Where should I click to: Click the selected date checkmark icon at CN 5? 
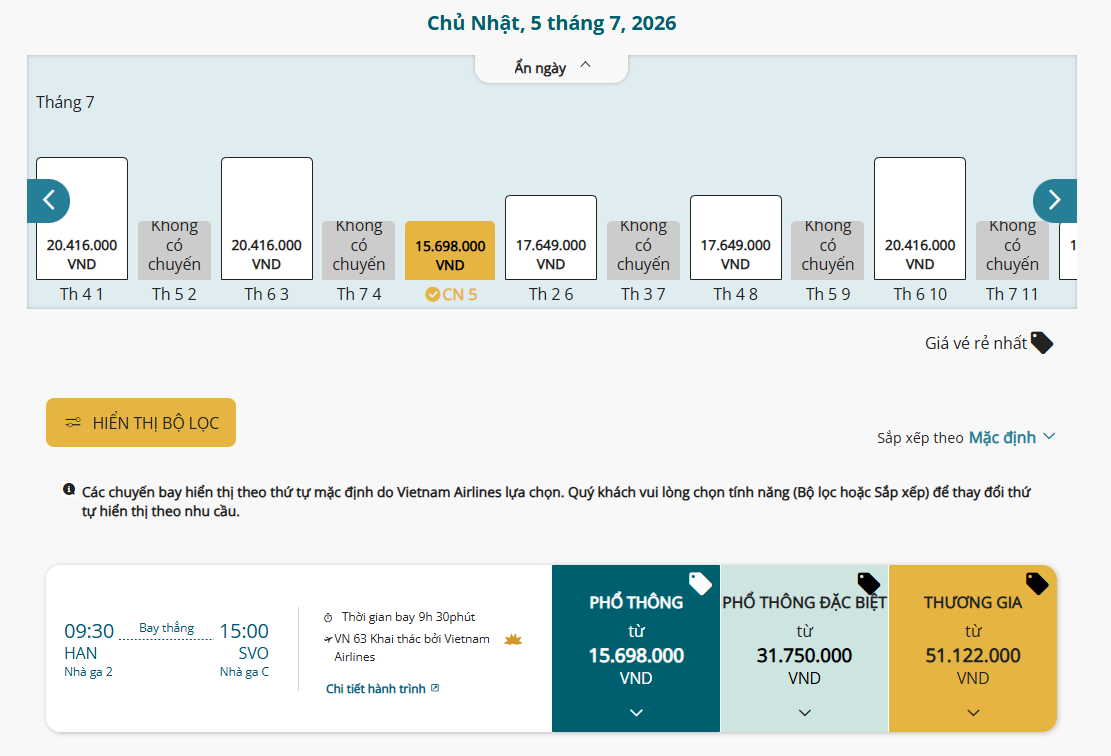click(432, 295)
